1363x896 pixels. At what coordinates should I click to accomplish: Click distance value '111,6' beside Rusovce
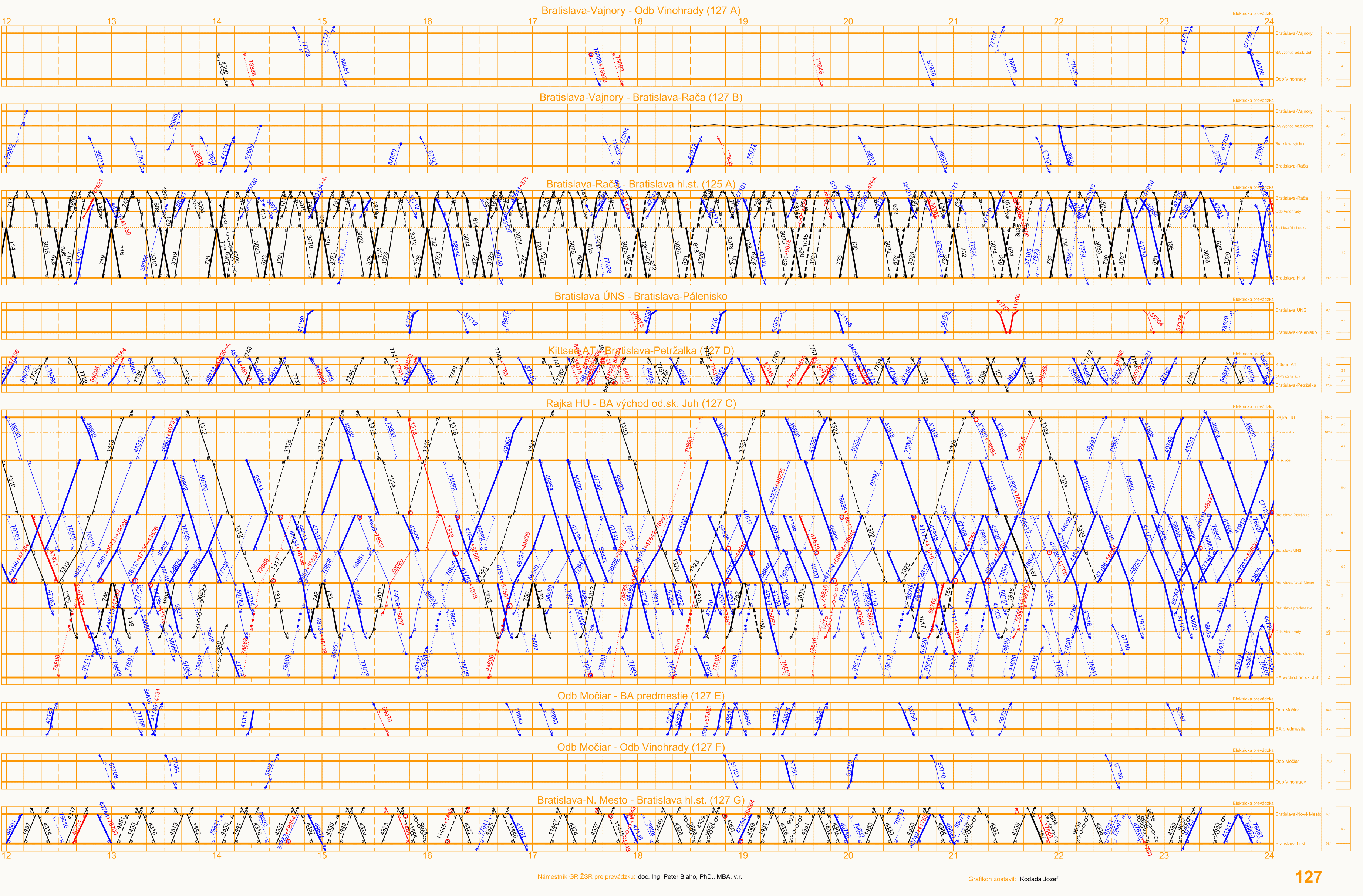coord(1329,460)
